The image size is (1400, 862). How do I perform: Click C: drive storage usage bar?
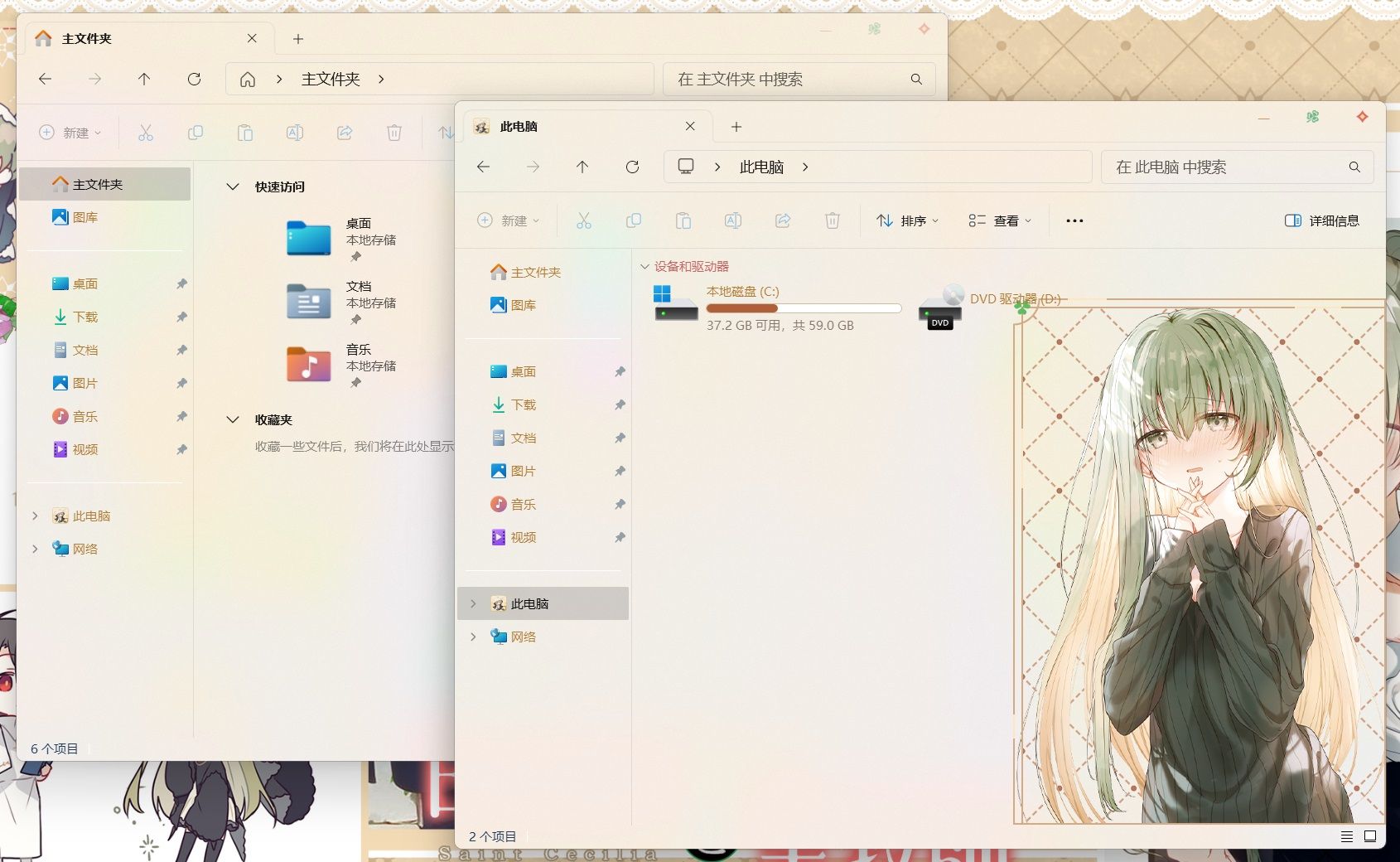pos(804,308)
